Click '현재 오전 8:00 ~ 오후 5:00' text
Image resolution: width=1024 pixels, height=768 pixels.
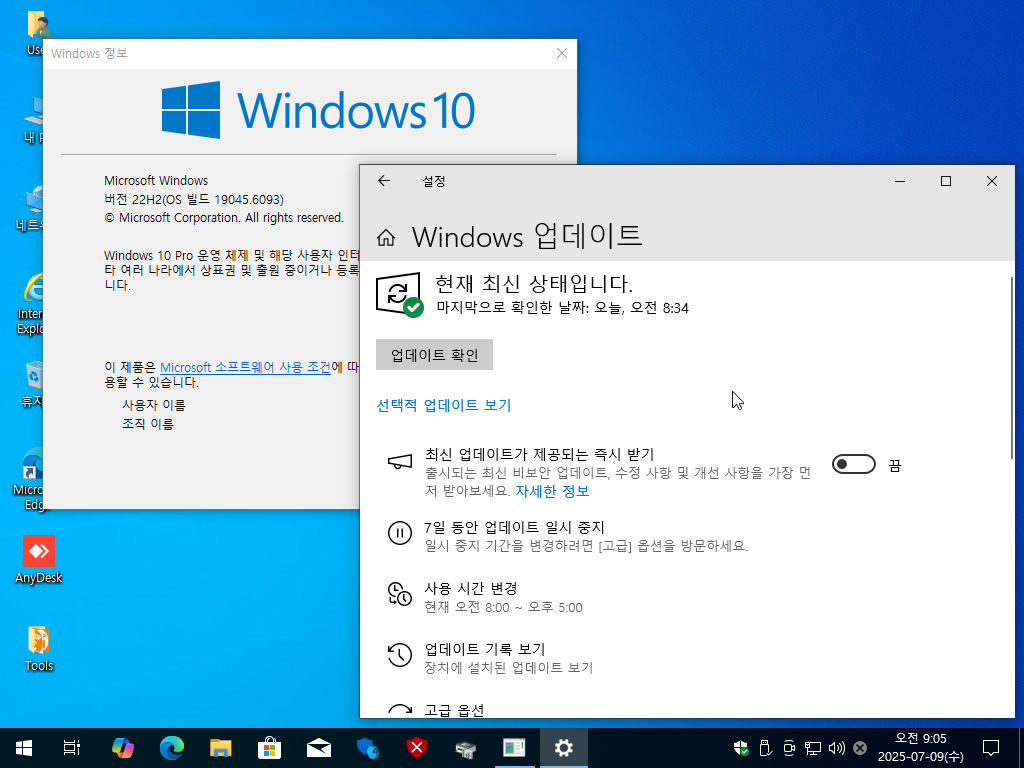pyautogui.click(x=504, y=607)
